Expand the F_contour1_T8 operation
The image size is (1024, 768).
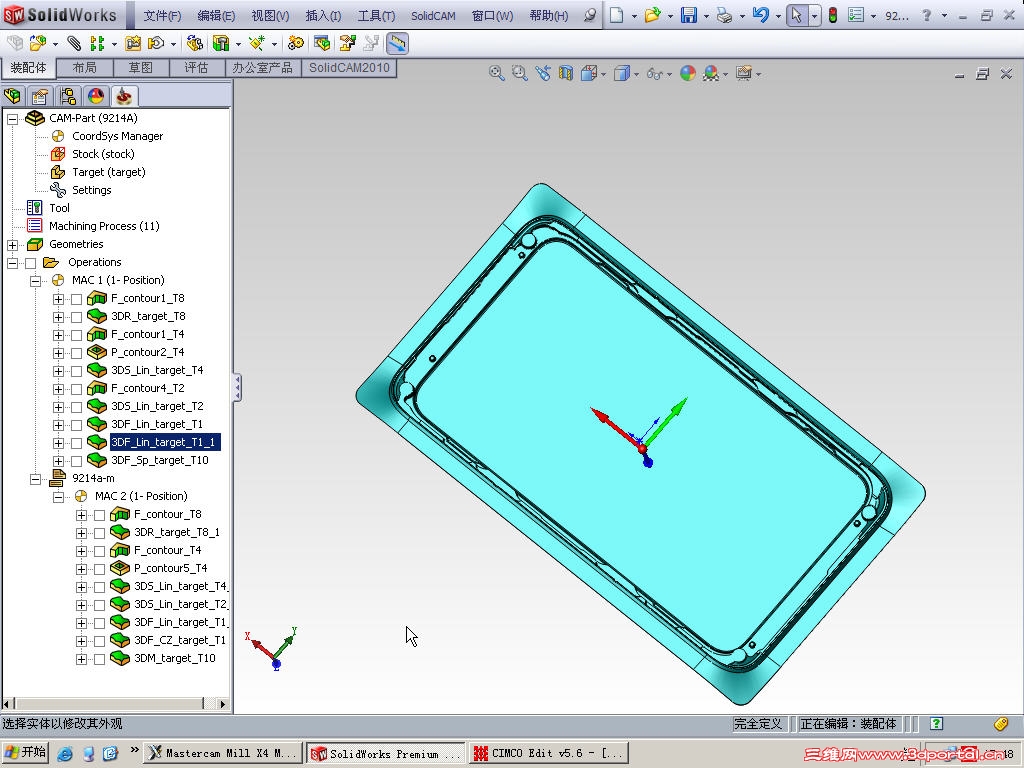point(59,298)
